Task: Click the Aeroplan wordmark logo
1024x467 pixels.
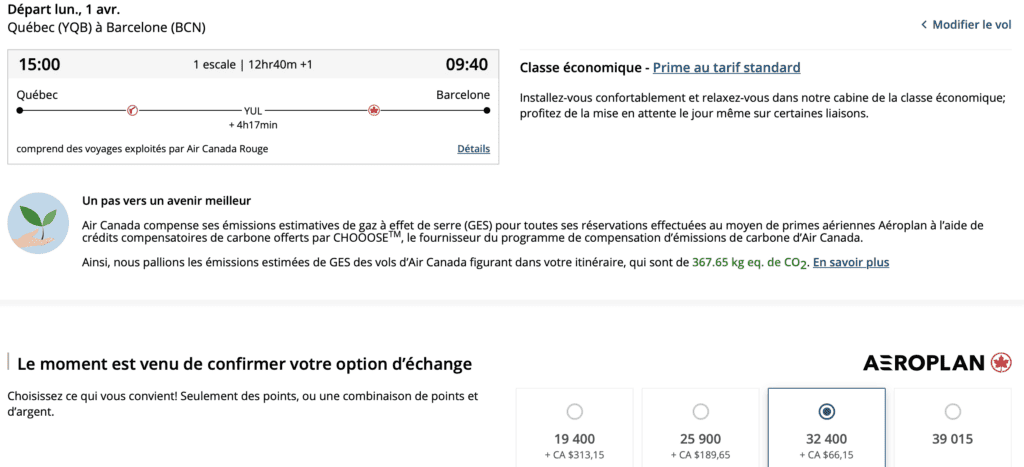Action: pos(925,362)
